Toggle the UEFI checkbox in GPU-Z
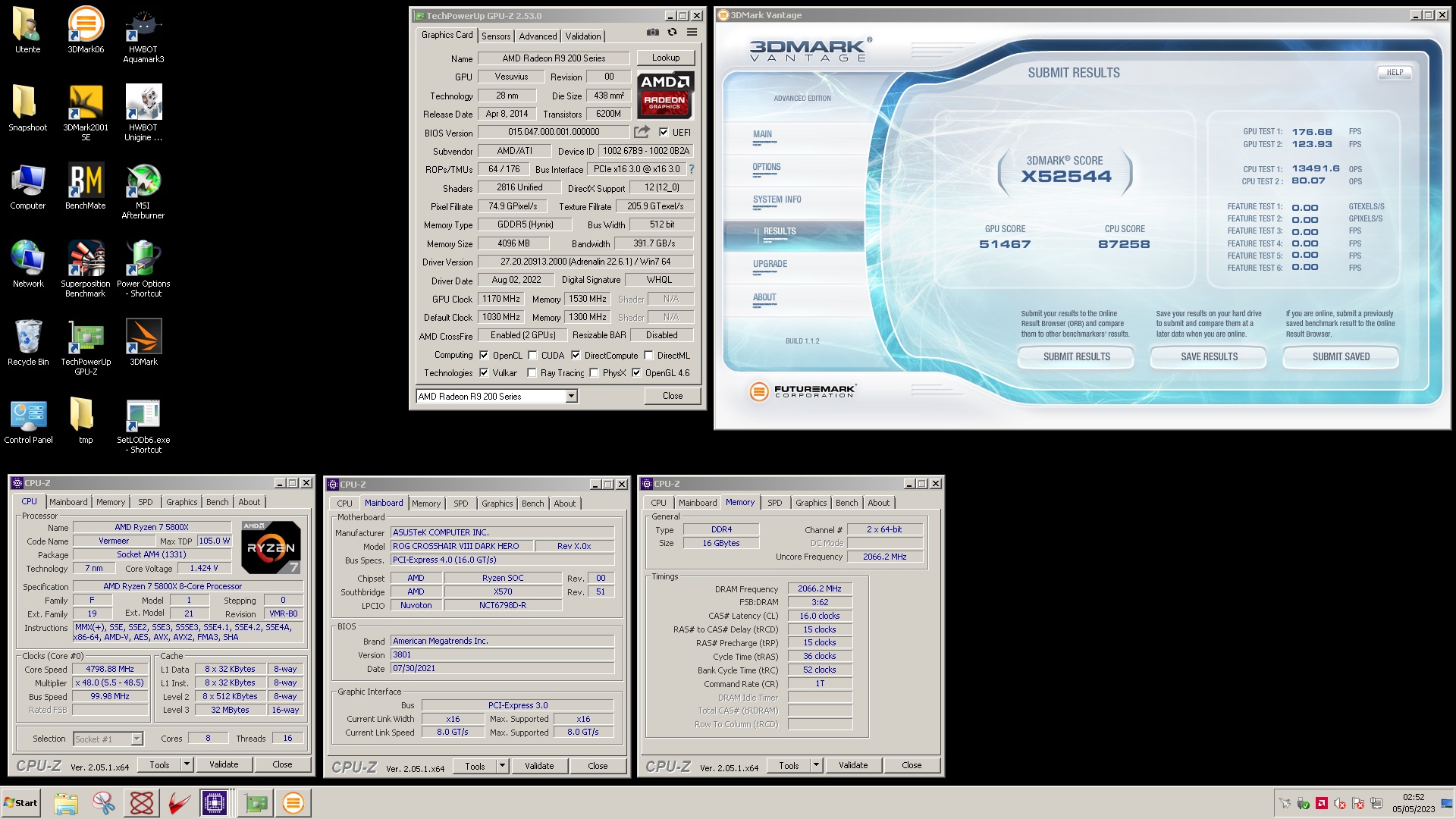 (x=664, y=132)
